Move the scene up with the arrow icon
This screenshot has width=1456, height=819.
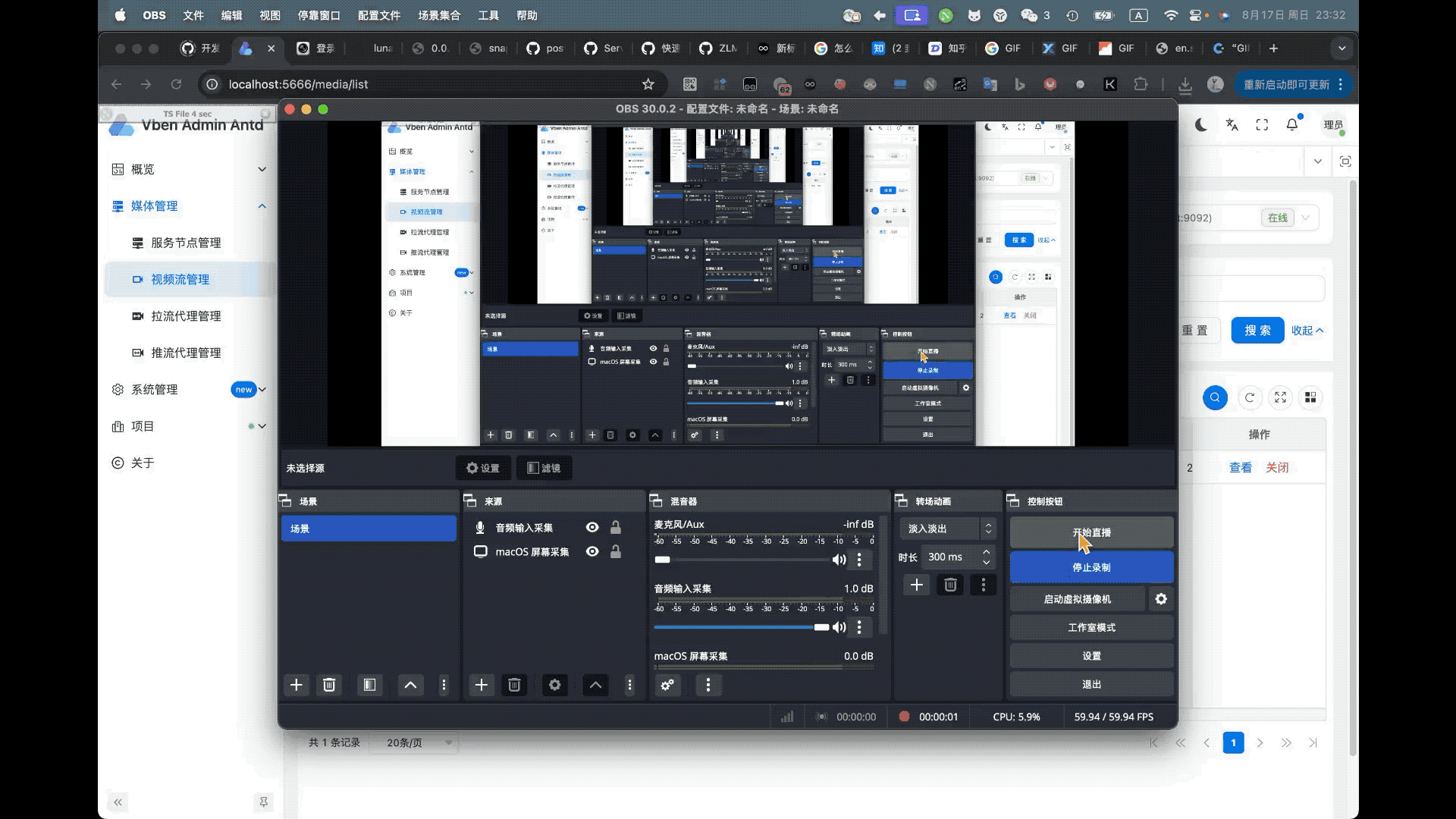point(410,685)
